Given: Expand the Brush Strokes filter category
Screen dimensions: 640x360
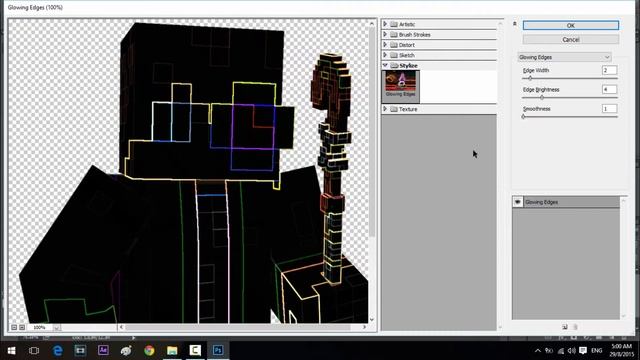Looking at the screenshot, I should tap(385, 34).
